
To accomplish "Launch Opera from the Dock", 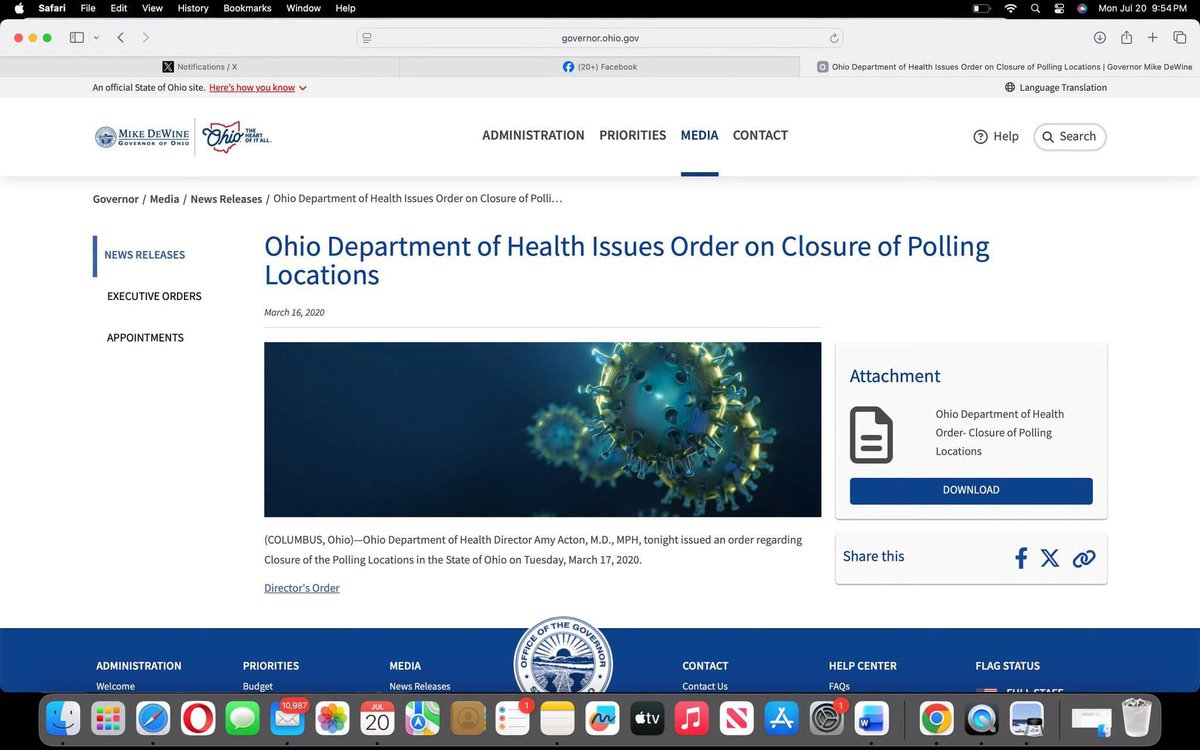I will point(197,718).
